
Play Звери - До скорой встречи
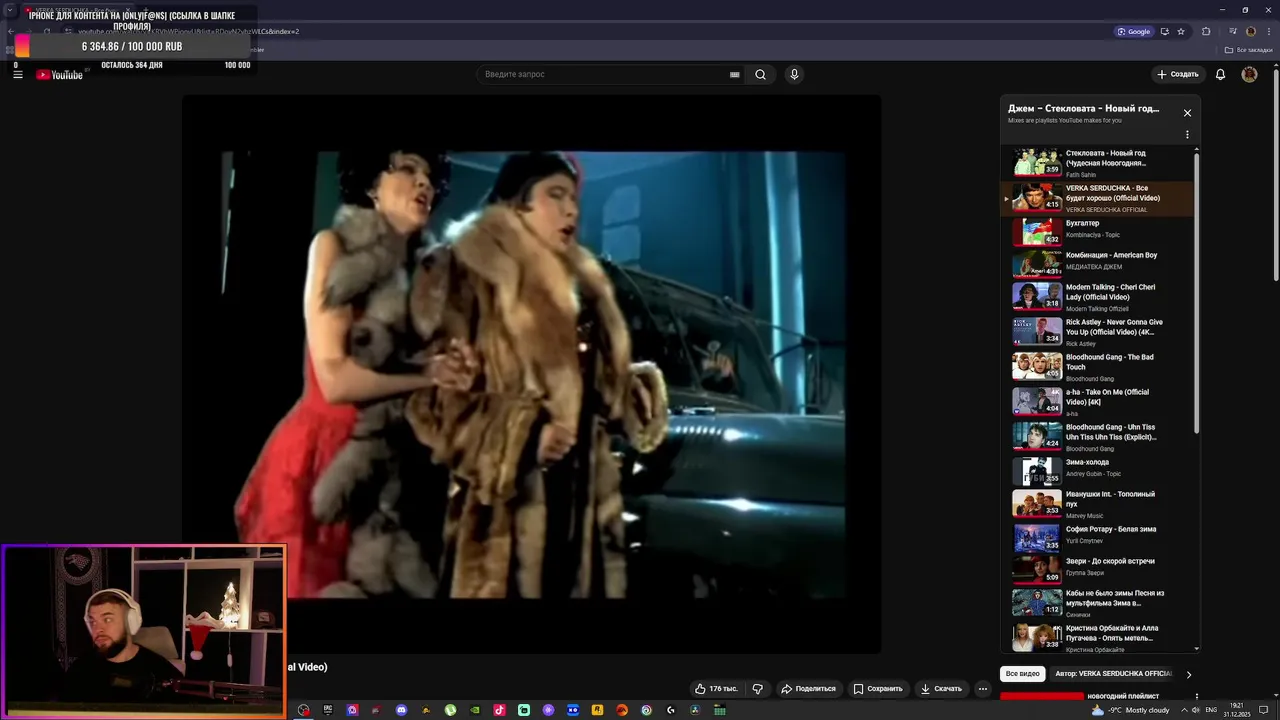pyautogui.click(x=1097, y=570)
